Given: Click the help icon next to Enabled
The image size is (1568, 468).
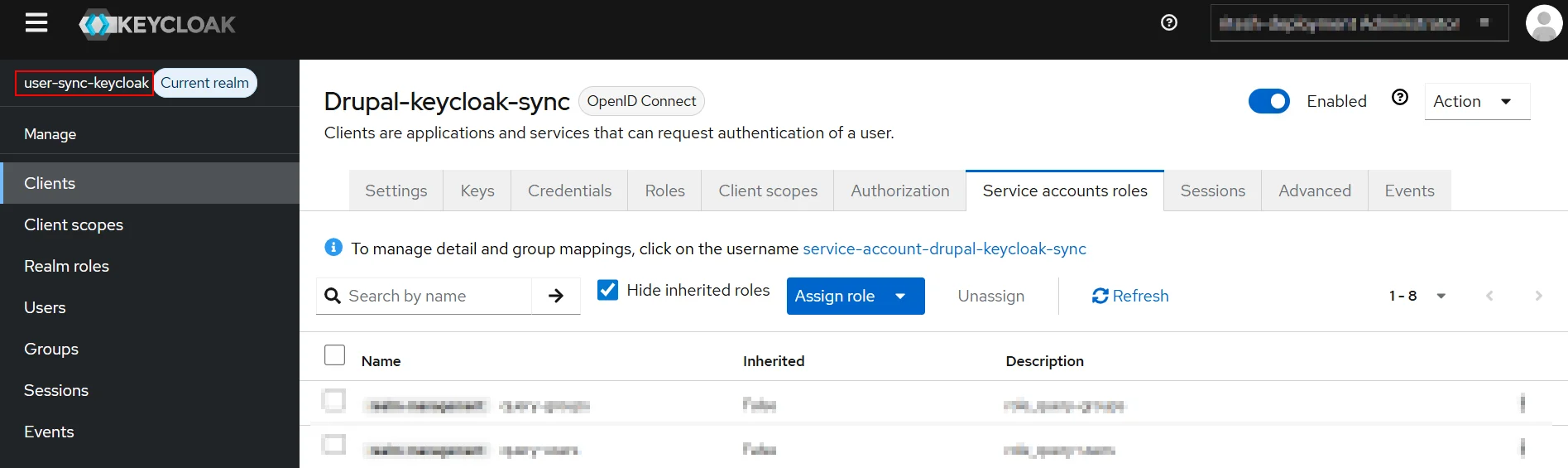Looking at the screenshot, I should tap(1399, 98).
